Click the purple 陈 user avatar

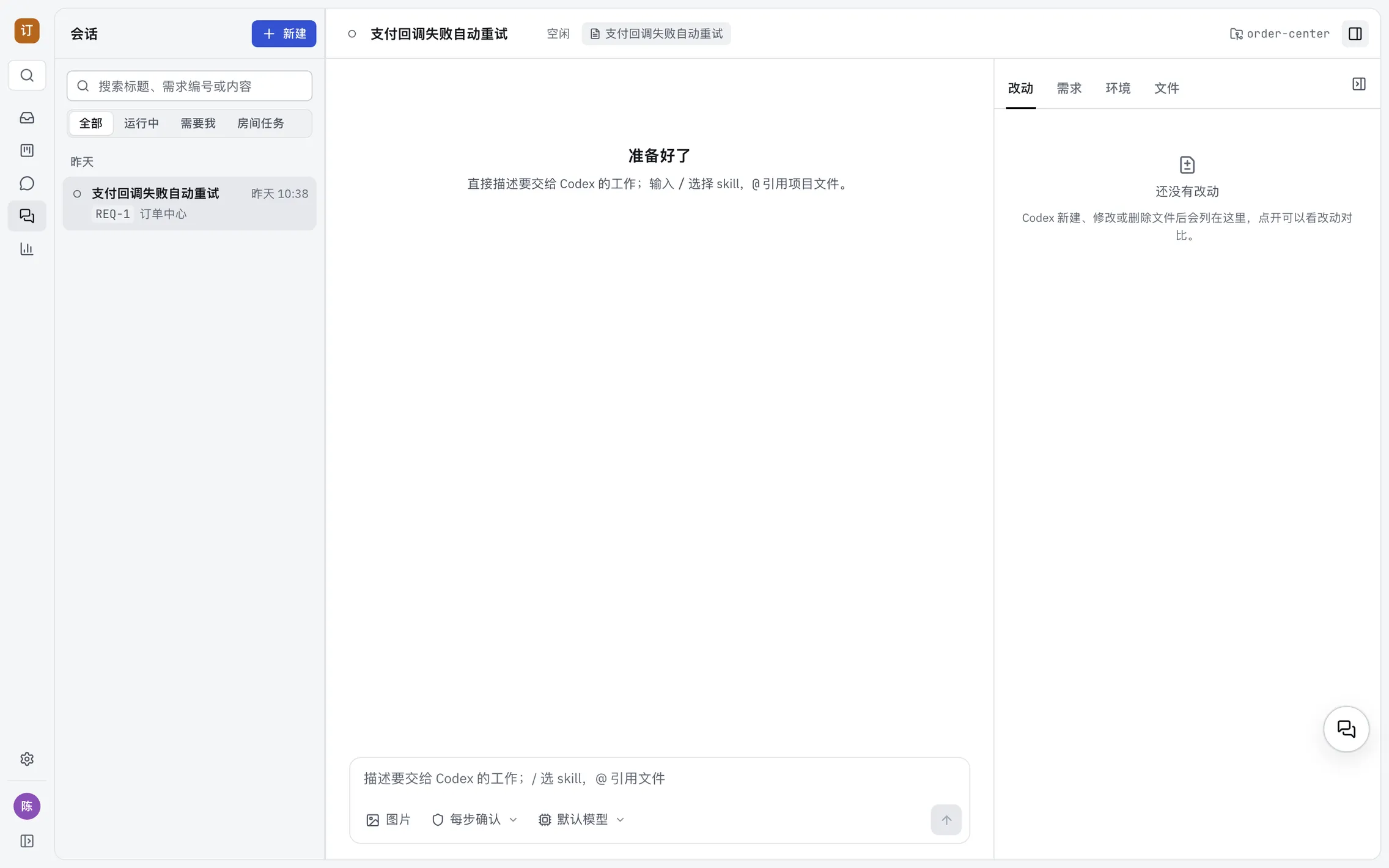pos(27,806)
